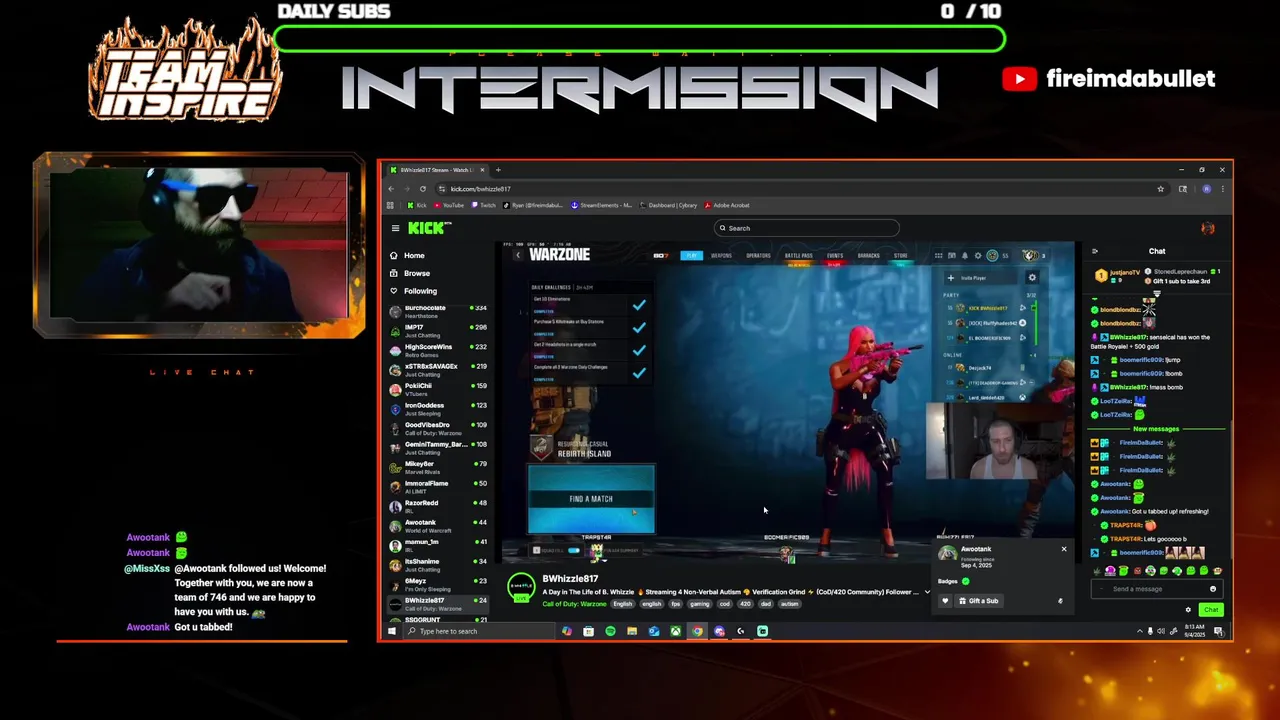Open the Adobe Acrobat bookmark
Viewport: 1280px width, 720px height.
click(x=727, y=205)
